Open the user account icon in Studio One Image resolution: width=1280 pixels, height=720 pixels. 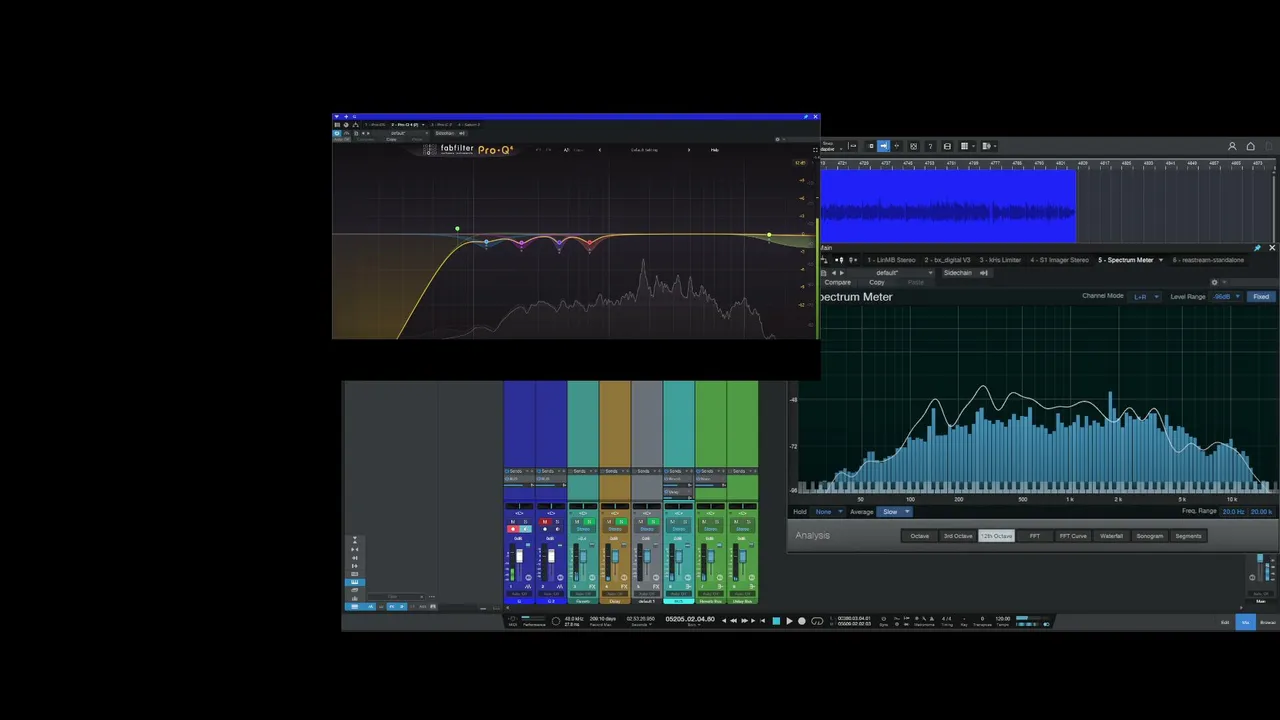1232,146
